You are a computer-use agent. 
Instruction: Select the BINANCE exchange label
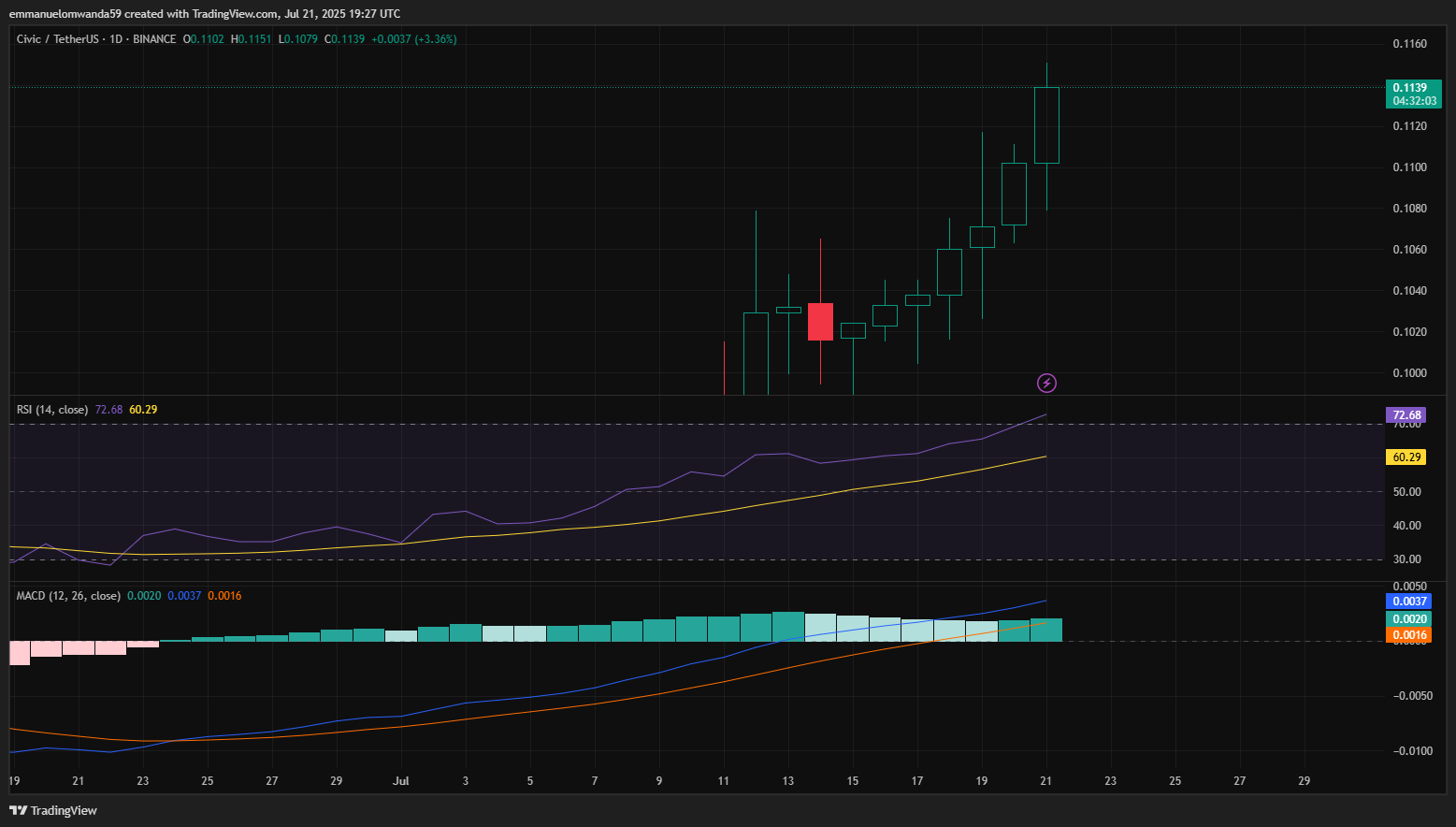tap(152, 38)
